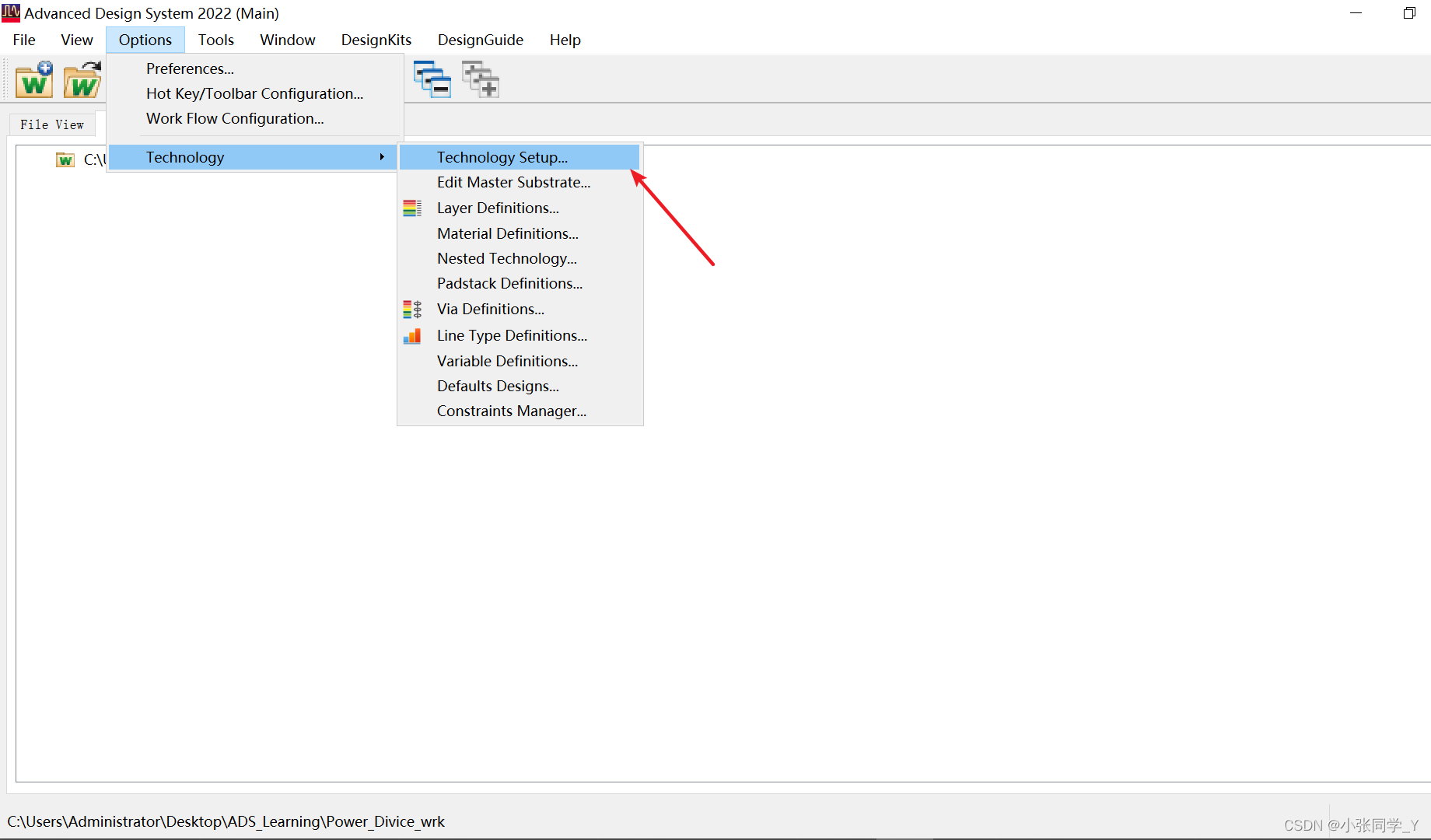
Task: Select Technology Setup... menu entry
Action: (520, 157)
